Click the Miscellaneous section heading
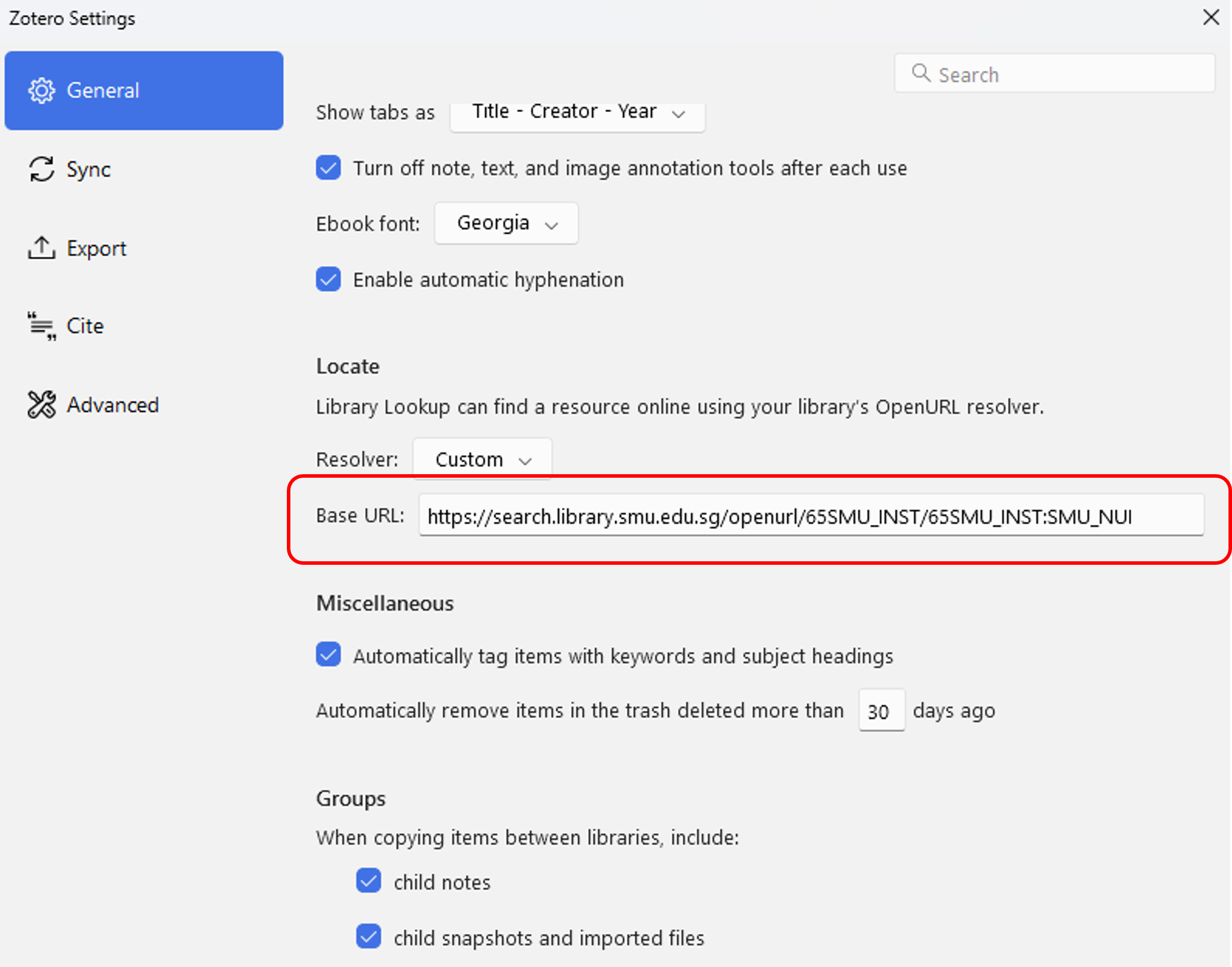Image resolution: width=1232 pixels, height=967 pixels. (385, 604)
